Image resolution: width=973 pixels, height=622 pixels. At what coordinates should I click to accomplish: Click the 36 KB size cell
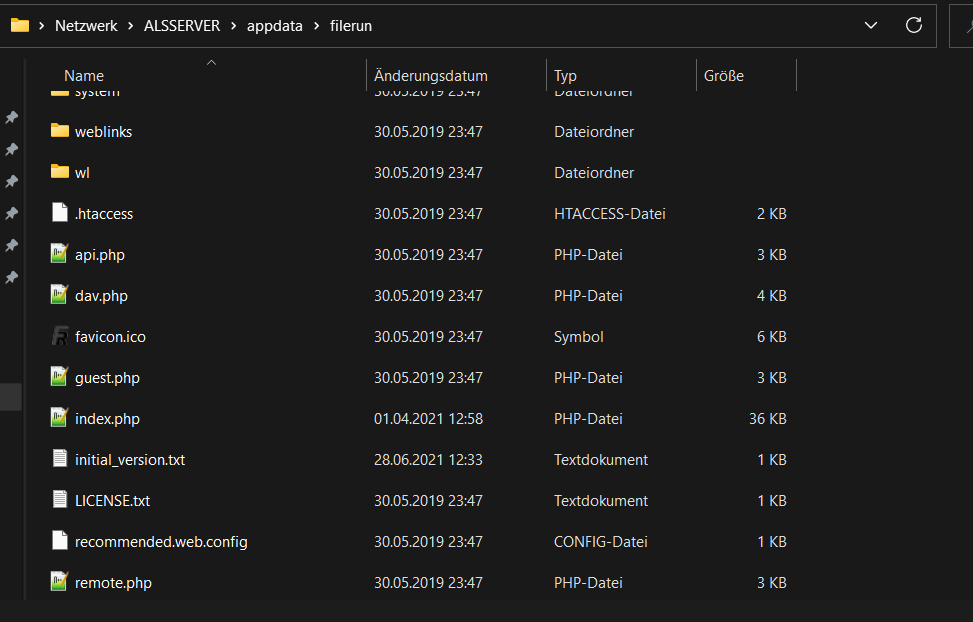[x=768, y=418]
